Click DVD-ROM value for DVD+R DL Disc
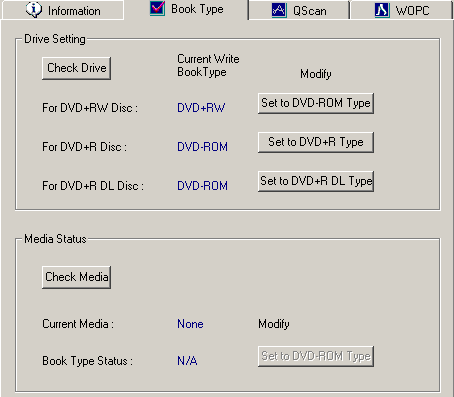Viewport: 454px width, 397px height. pos(202,186)
